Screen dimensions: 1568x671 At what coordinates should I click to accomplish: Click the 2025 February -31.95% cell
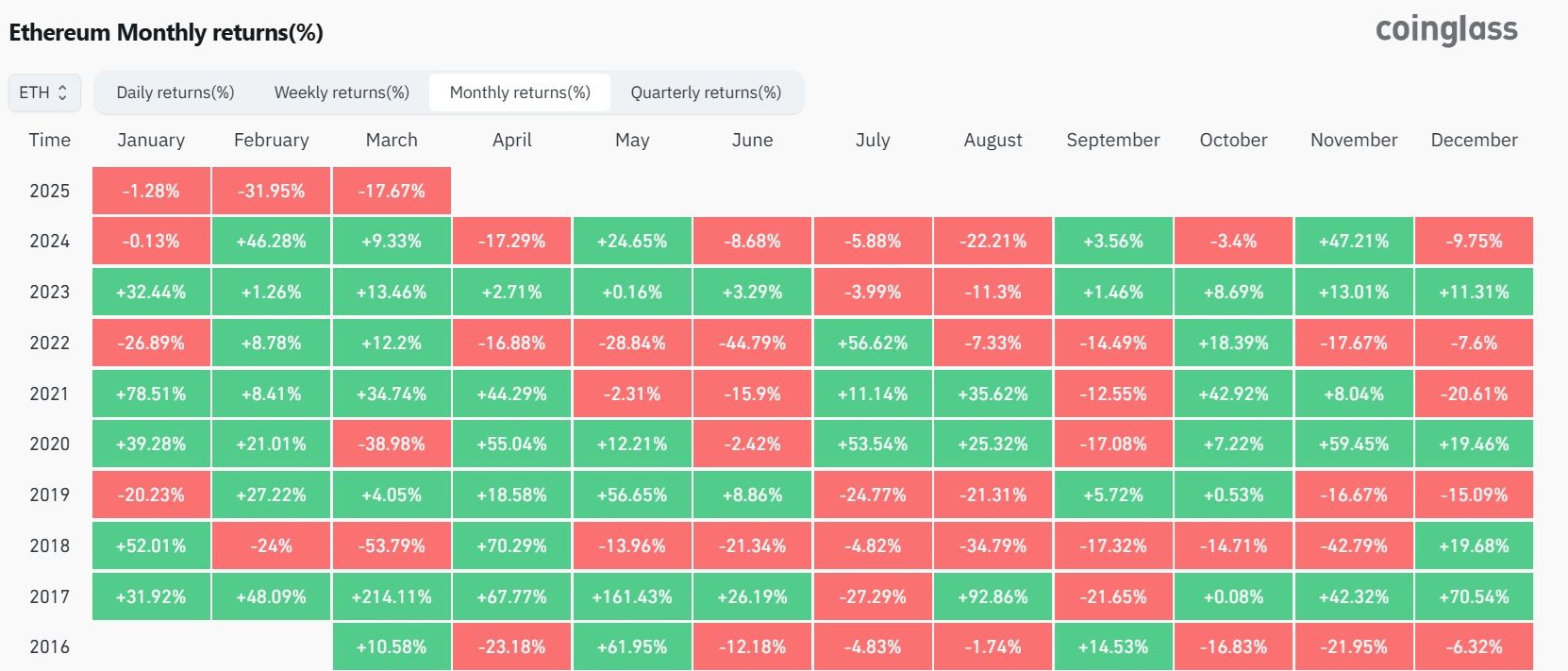tap(272, 191)
